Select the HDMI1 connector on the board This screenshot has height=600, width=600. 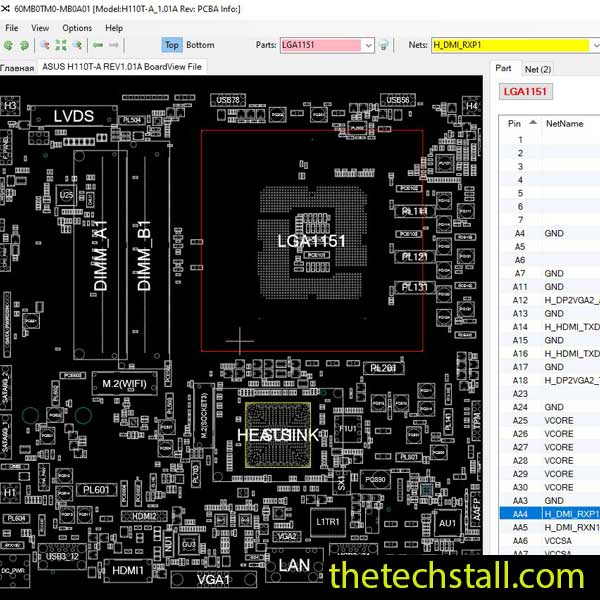point(128,570)
